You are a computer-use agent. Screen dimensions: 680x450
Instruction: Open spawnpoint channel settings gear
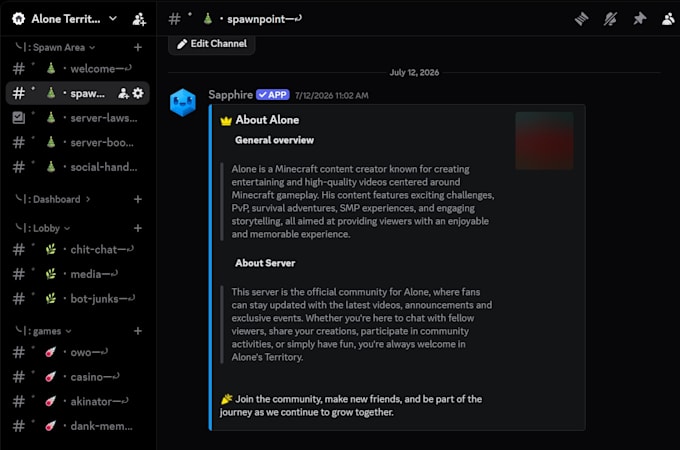(x=138, y=93)
